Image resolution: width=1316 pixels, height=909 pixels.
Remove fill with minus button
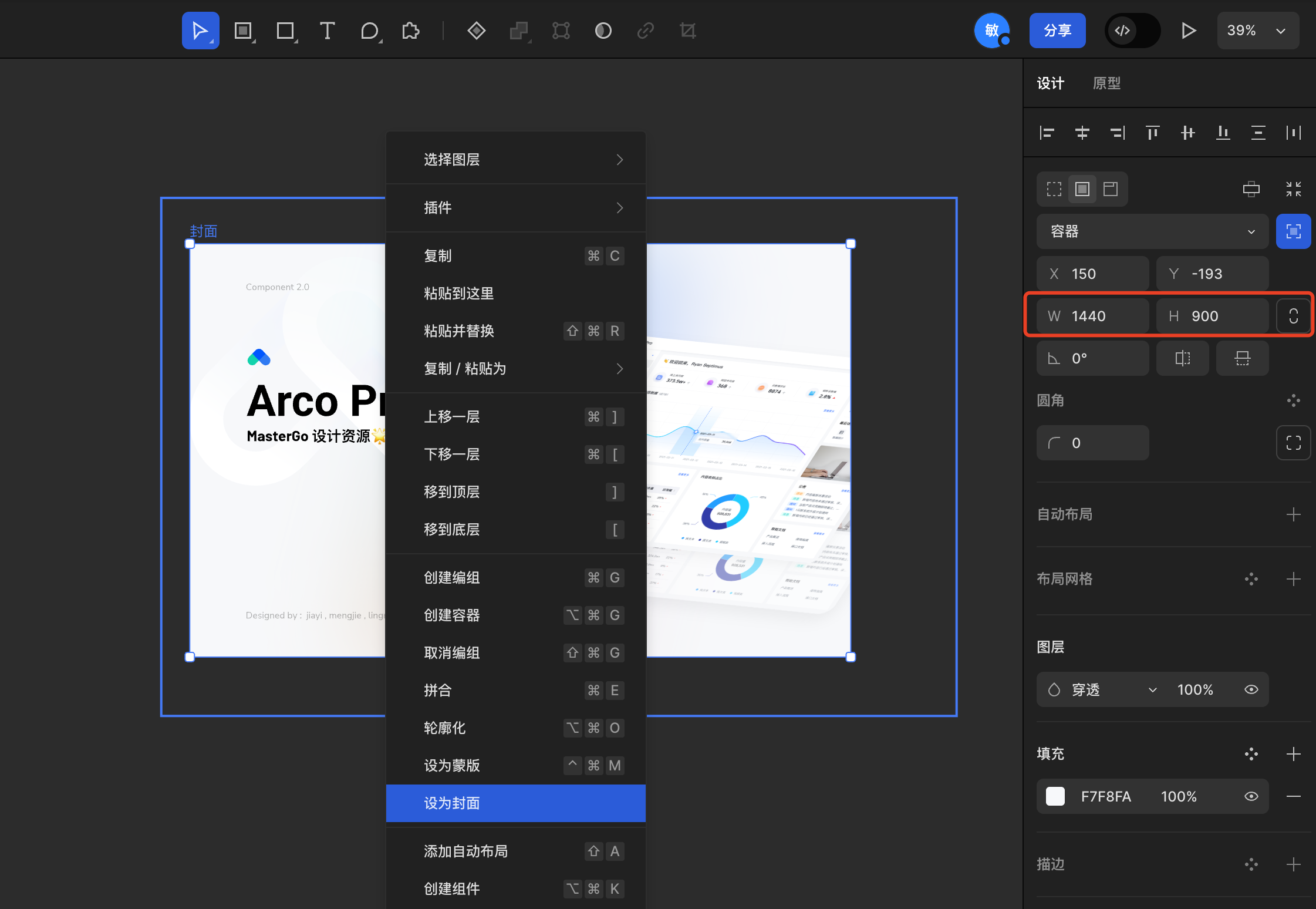1294,796
